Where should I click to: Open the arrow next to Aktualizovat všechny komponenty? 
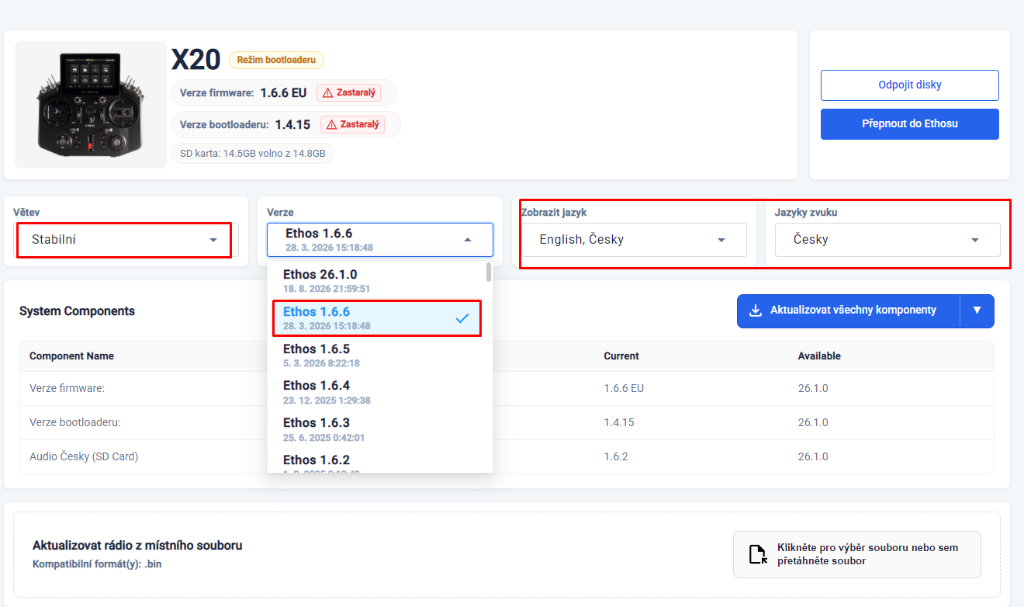point(977,310)
